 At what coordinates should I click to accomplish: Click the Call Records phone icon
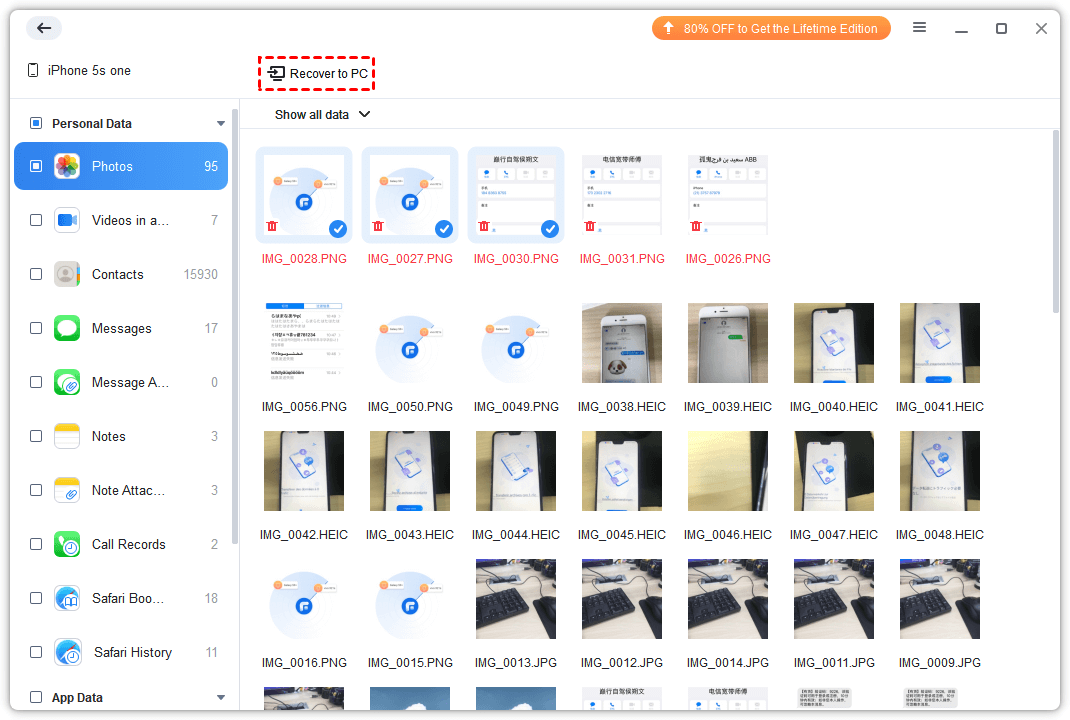(67, 544)
